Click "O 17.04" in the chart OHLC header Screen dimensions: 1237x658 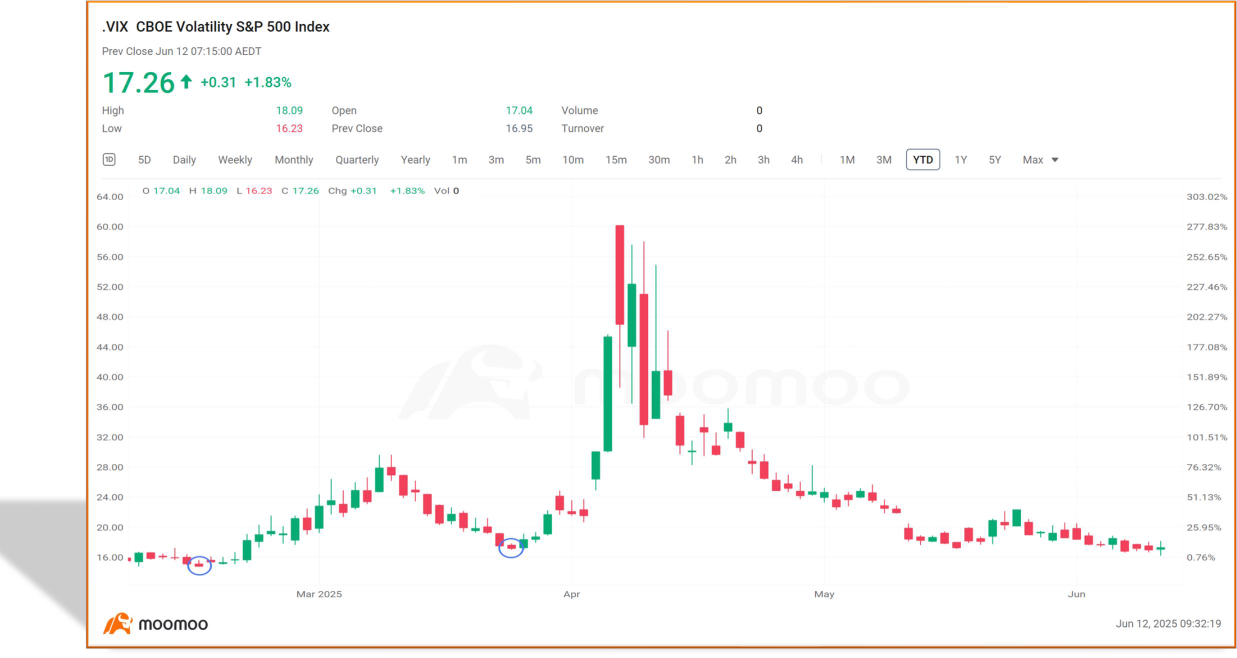(x=161, y=191)
